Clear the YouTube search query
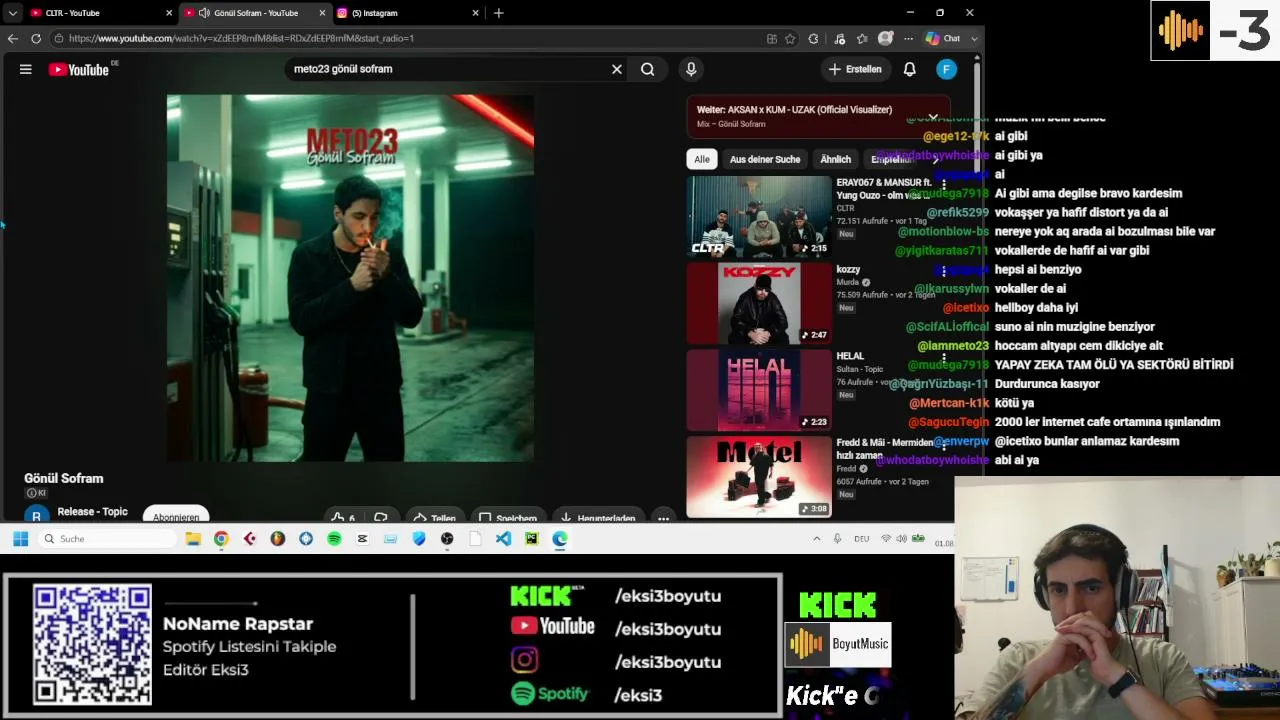The image size is (1280, 720). click(617, 69)
